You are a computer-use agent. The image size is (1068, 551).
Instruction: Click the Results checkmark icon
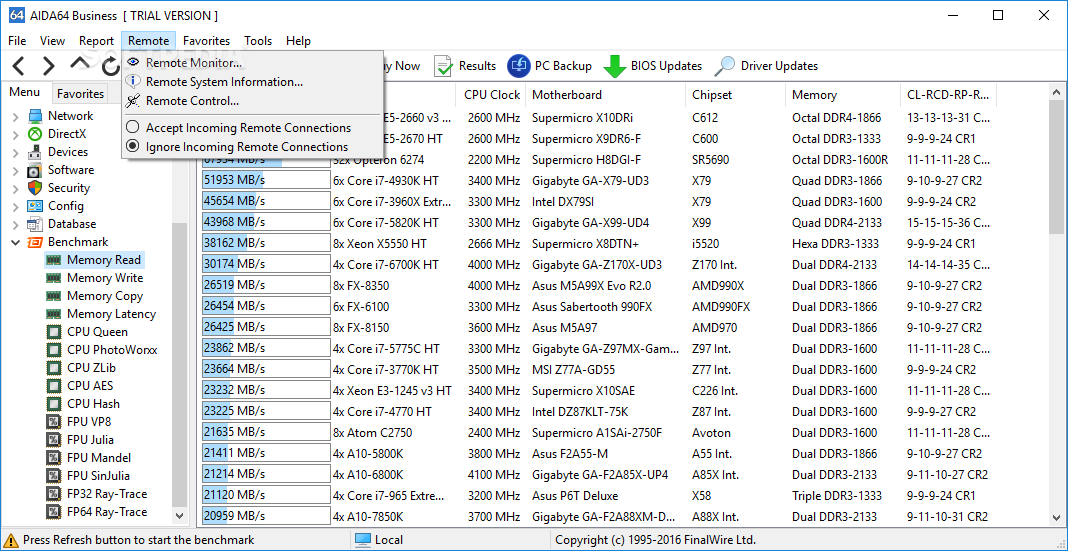tap(443, 66)
